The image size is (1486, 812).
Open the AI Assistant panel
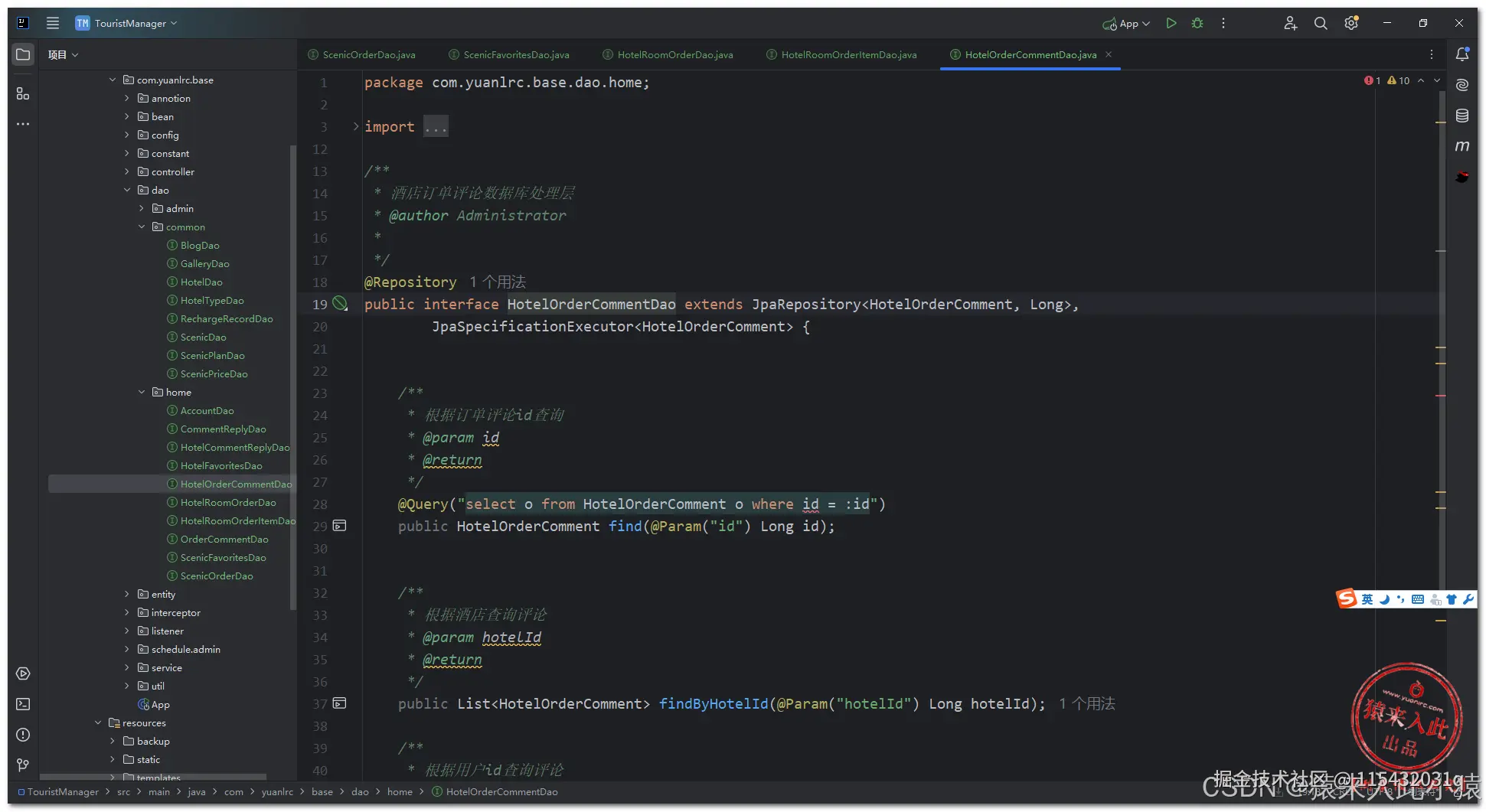click(x=1462, y=85)
